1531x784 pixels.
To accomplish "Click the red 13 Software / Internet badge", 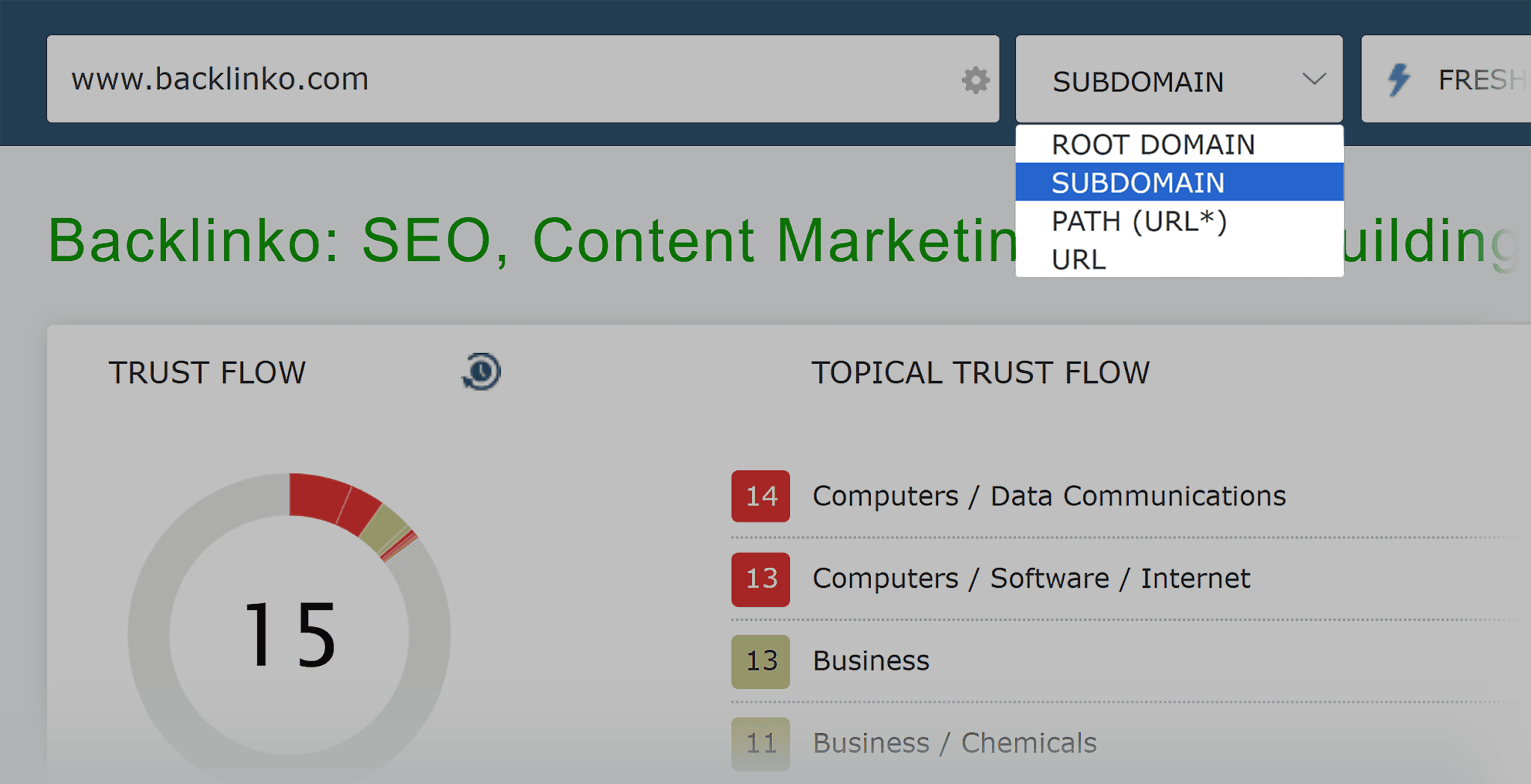I will tap(760, 578).
